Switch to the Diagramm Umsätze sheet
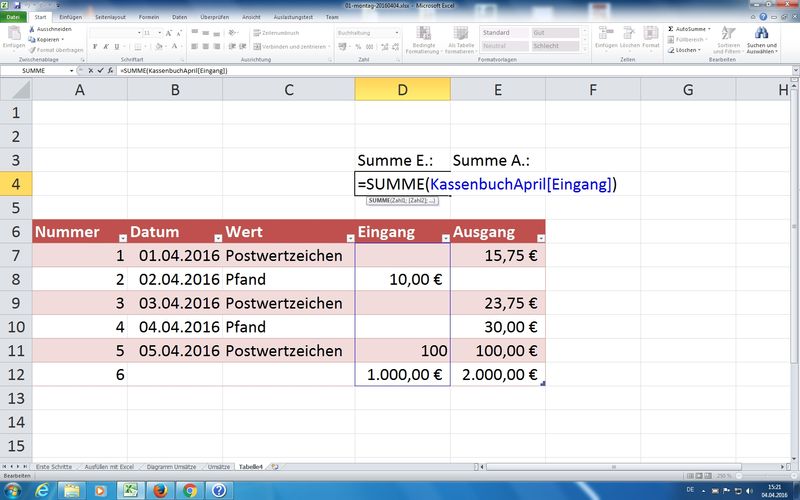This screenshot has width=800, height=500. click(x=173, y=467)
